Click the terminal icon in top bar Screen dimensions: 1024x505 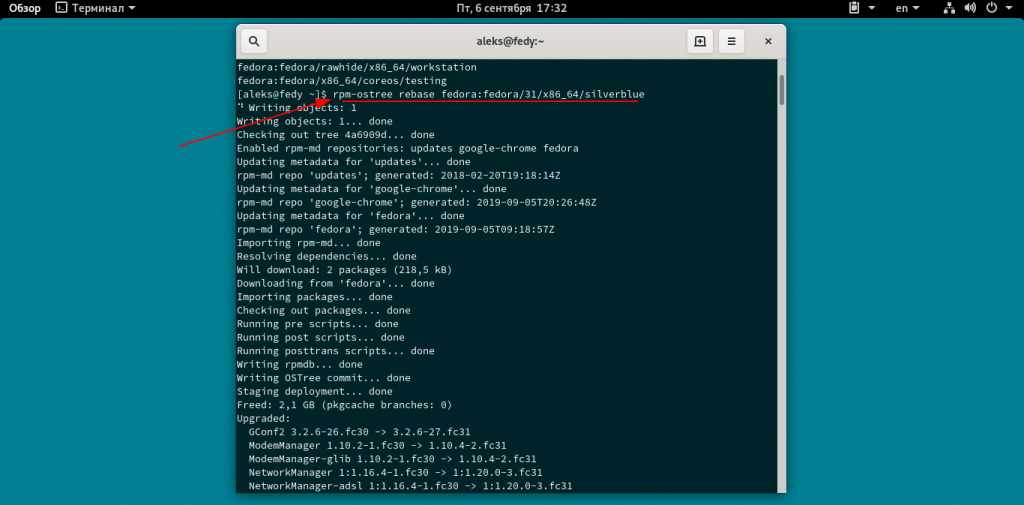(x=61, y=8)
